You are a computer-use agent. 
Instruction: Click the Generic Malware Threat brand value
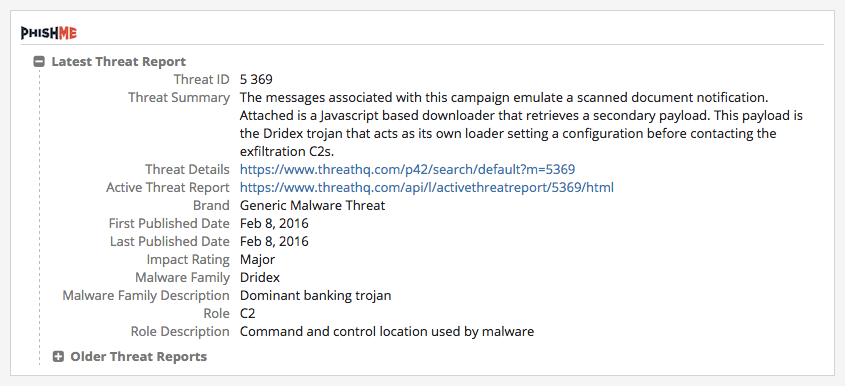click(x=313, y=205)
